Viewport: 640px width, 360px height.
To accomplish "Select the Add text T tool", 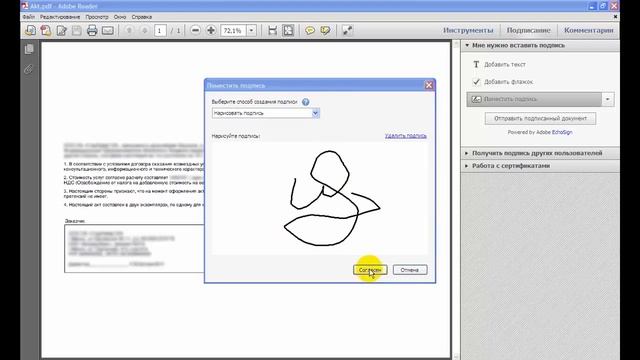I will click(500, 64).
